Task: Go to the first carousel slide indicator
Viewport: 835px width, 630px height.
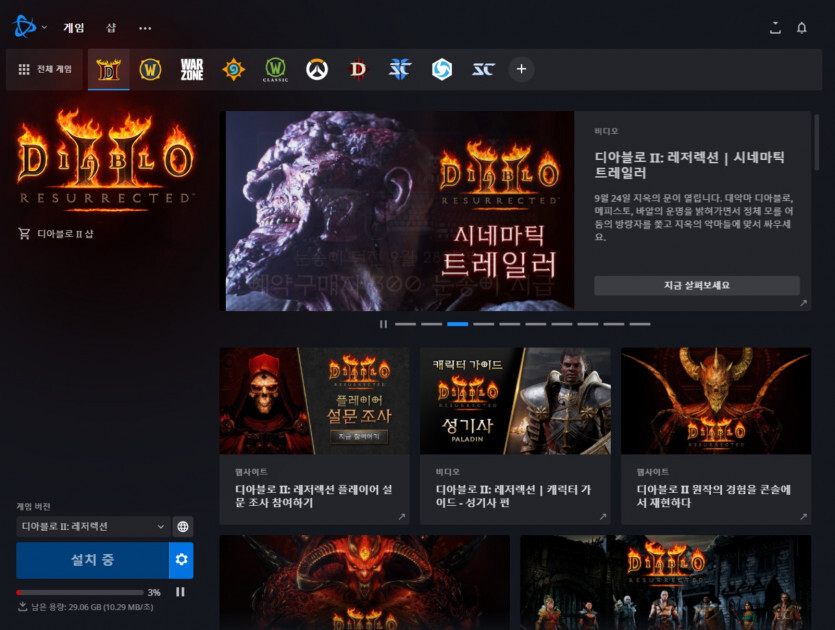Action: [405, 324]
